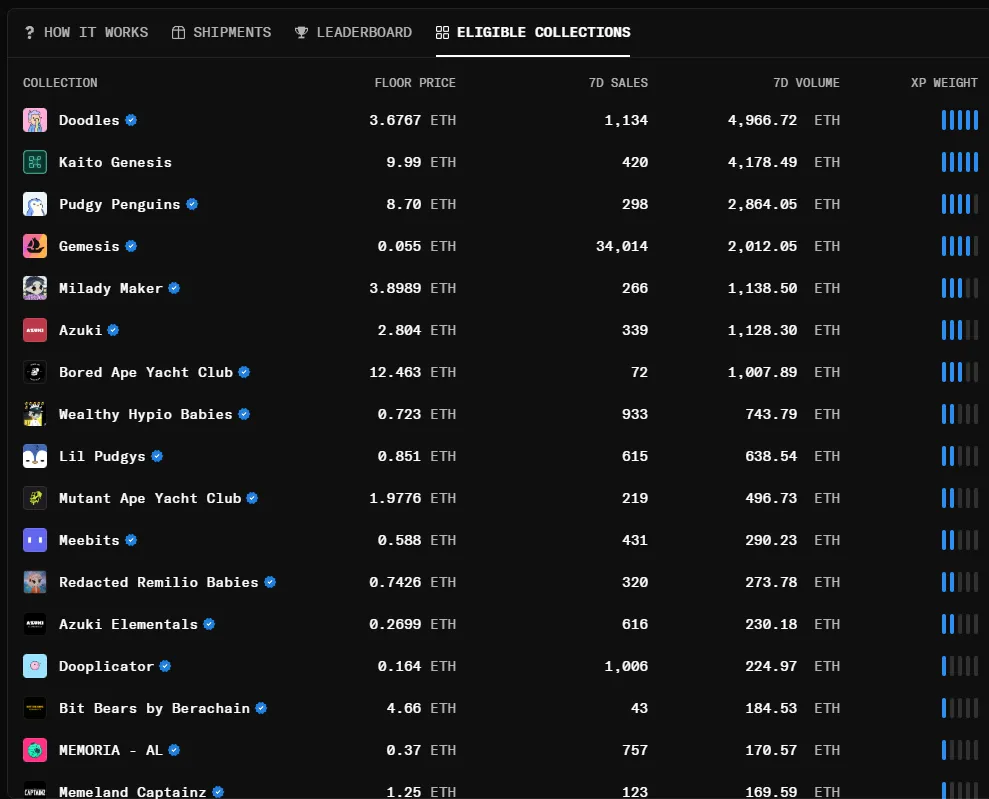Open the How It Works tab
The width and height of the screenshot is (989, 799).
click(86, 32)
